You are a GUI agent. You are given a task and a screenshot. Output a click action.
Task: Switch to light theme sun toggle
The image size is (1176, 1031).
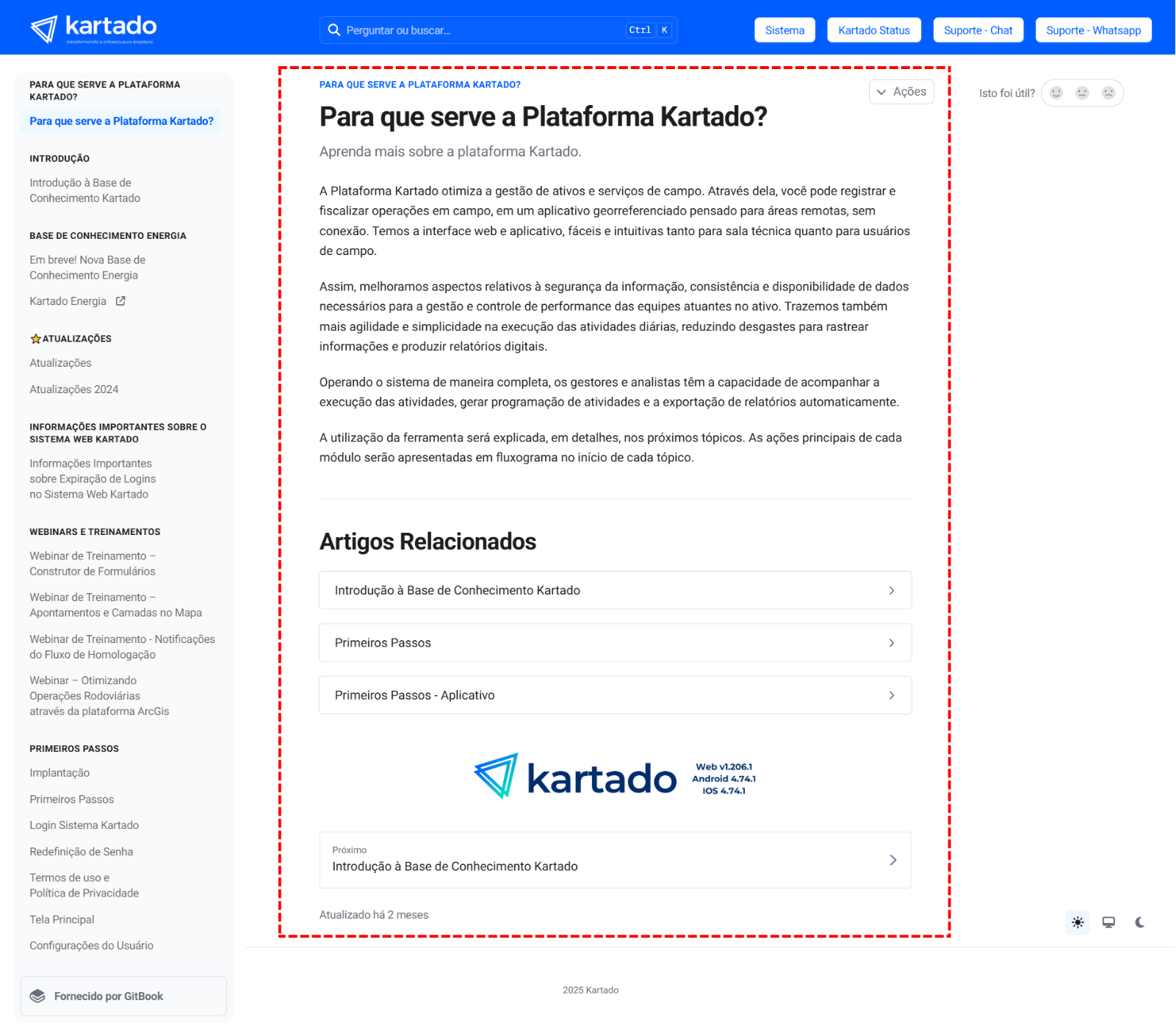click(x=1078, y=922)
